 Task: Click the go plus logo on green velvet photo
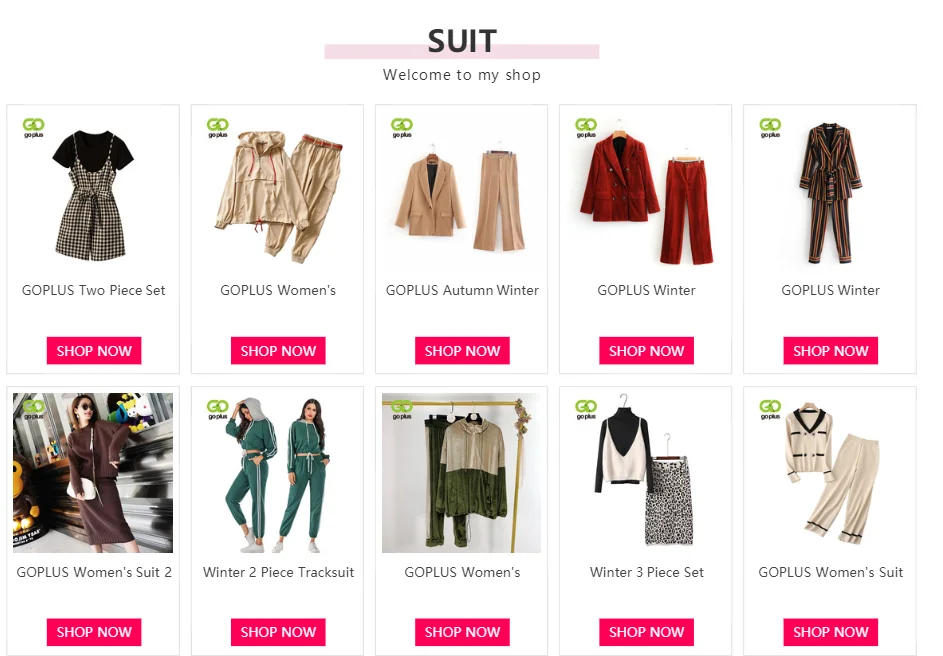(x=402, y=409)
